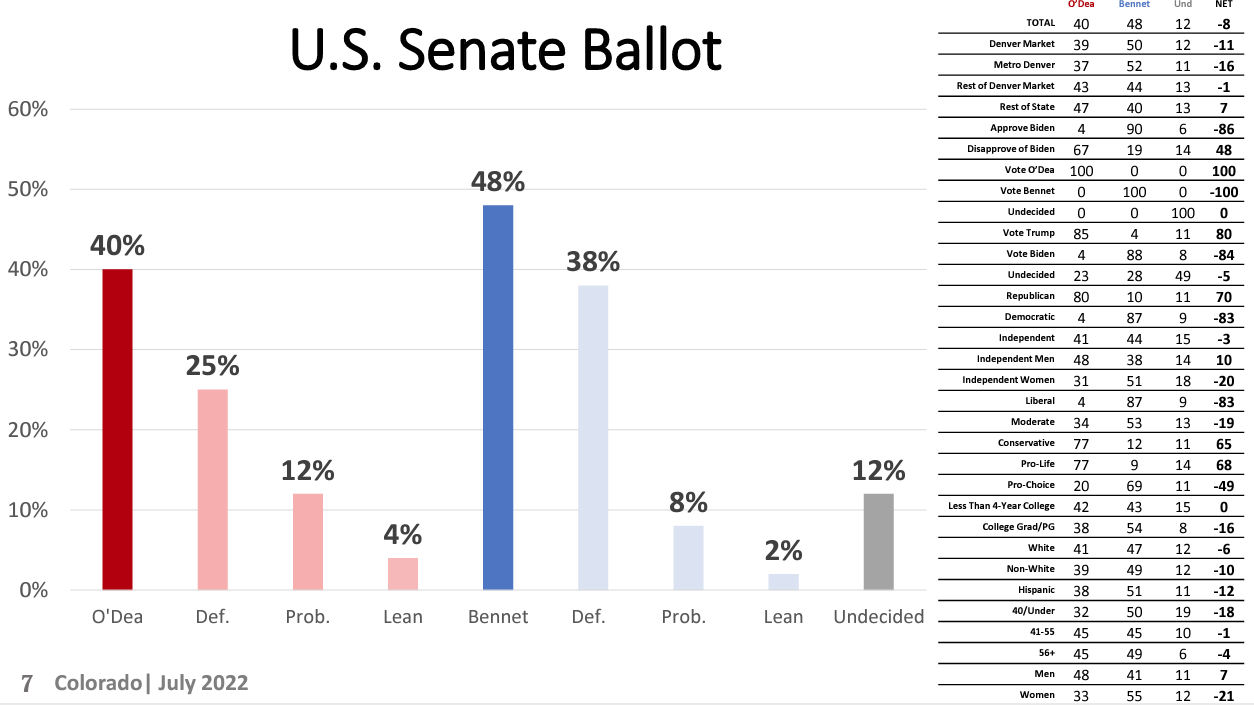Click the light blue 38% Def. bar
The image size is (1254, 705).
click(593, 437)
